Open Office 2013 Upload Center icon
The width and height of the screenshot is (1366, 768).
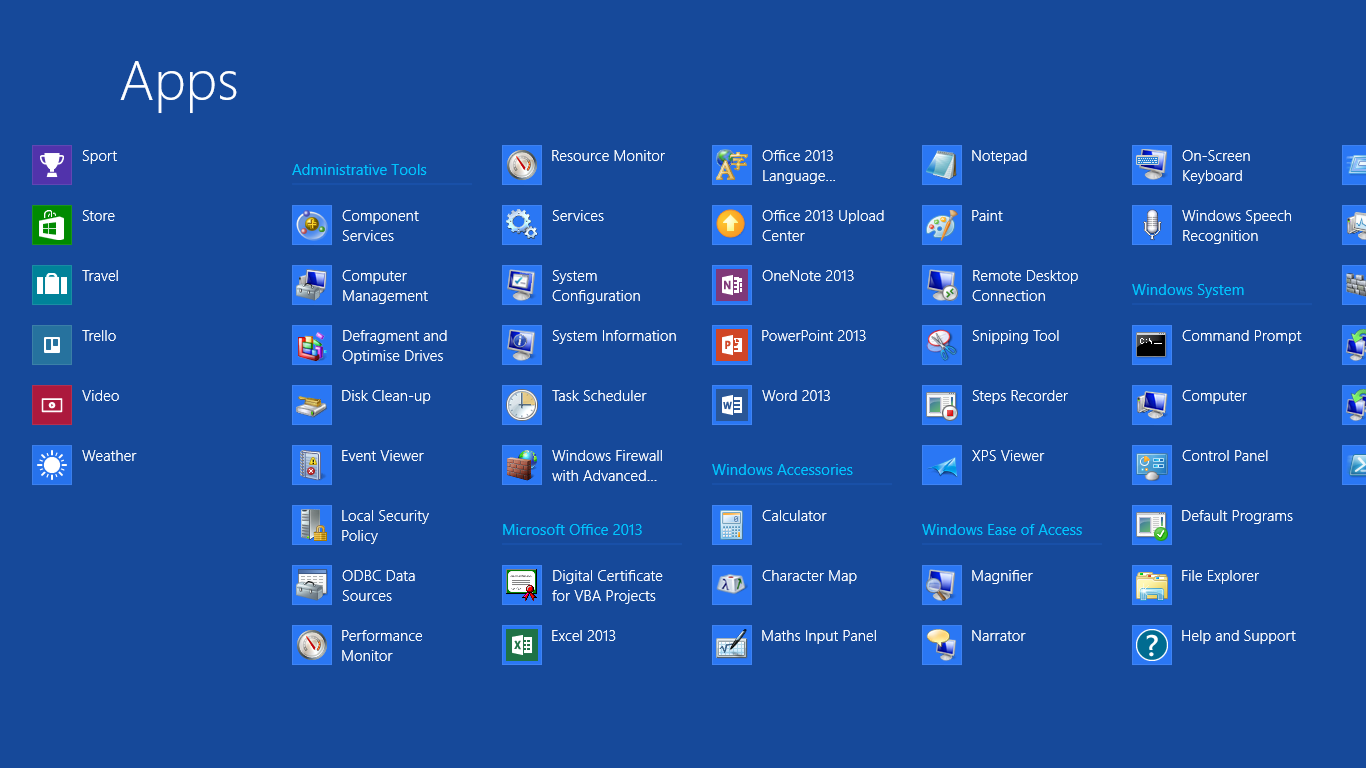click(x=732, y=225)
